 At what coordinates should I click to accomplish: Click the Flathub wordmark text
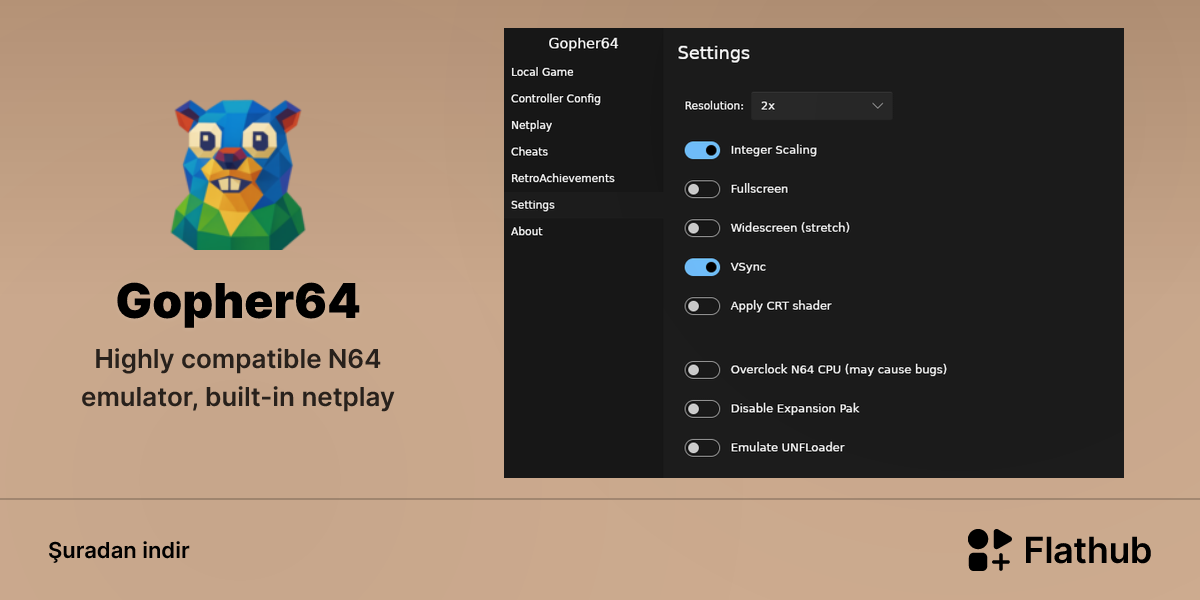click(1088, 550)
